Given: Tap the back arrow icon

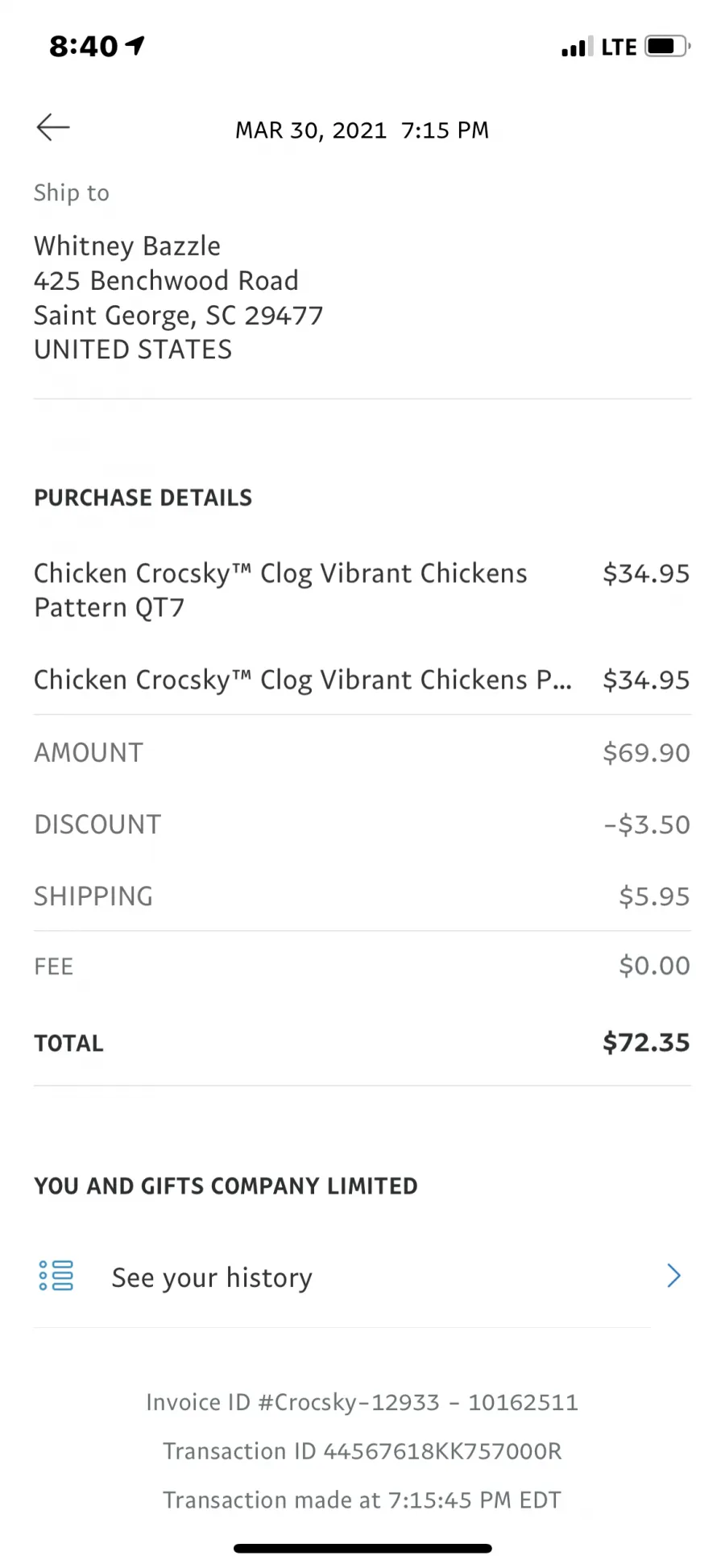Looking at the screenshot, I should coord(53,127).
